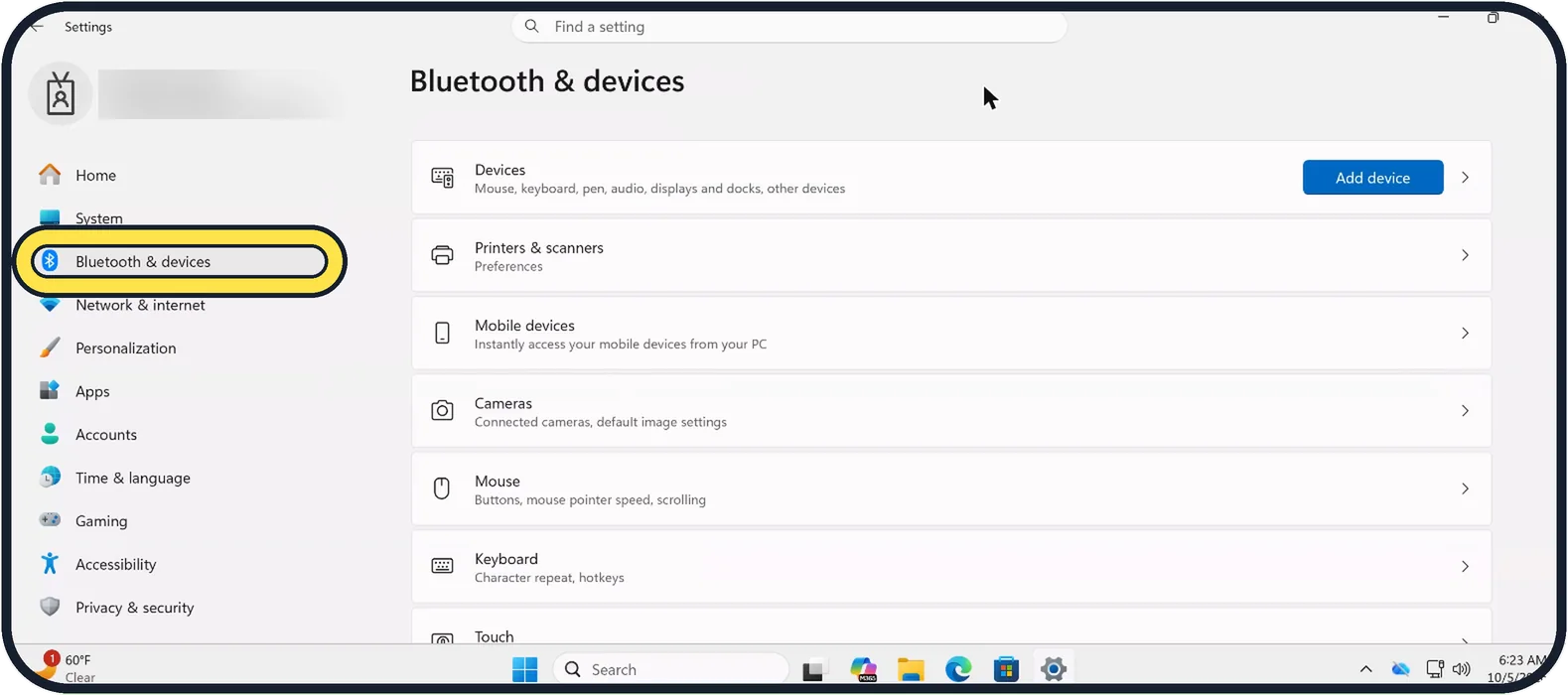Image resolution: width=1568 pixels, height=695 pixels.
Task: Click 'Character repeat, hotkeys' text
Action: (x=549, y=577)
